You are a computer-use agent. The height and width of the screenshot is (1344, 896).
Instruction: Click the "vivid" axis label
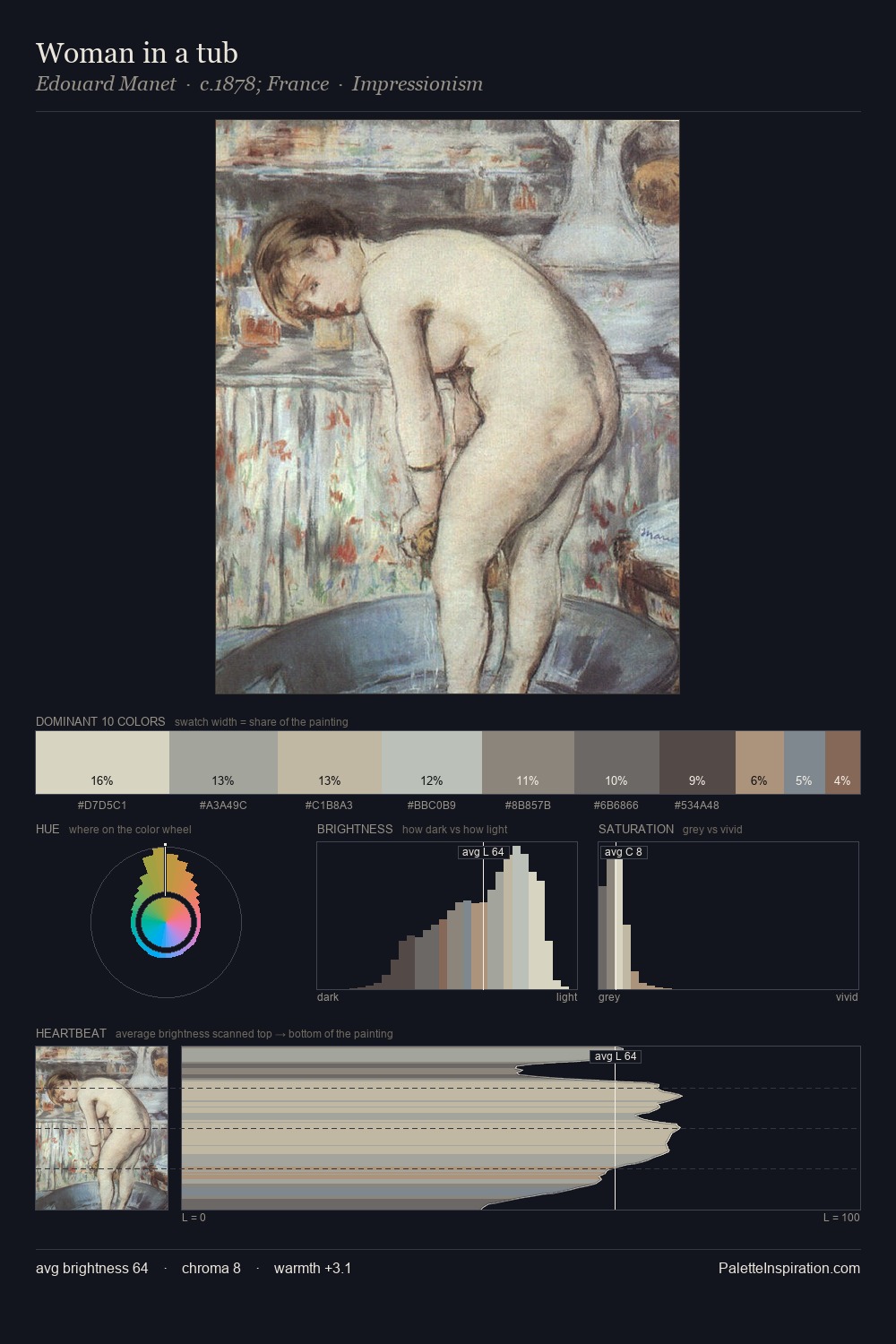[847, 997]
